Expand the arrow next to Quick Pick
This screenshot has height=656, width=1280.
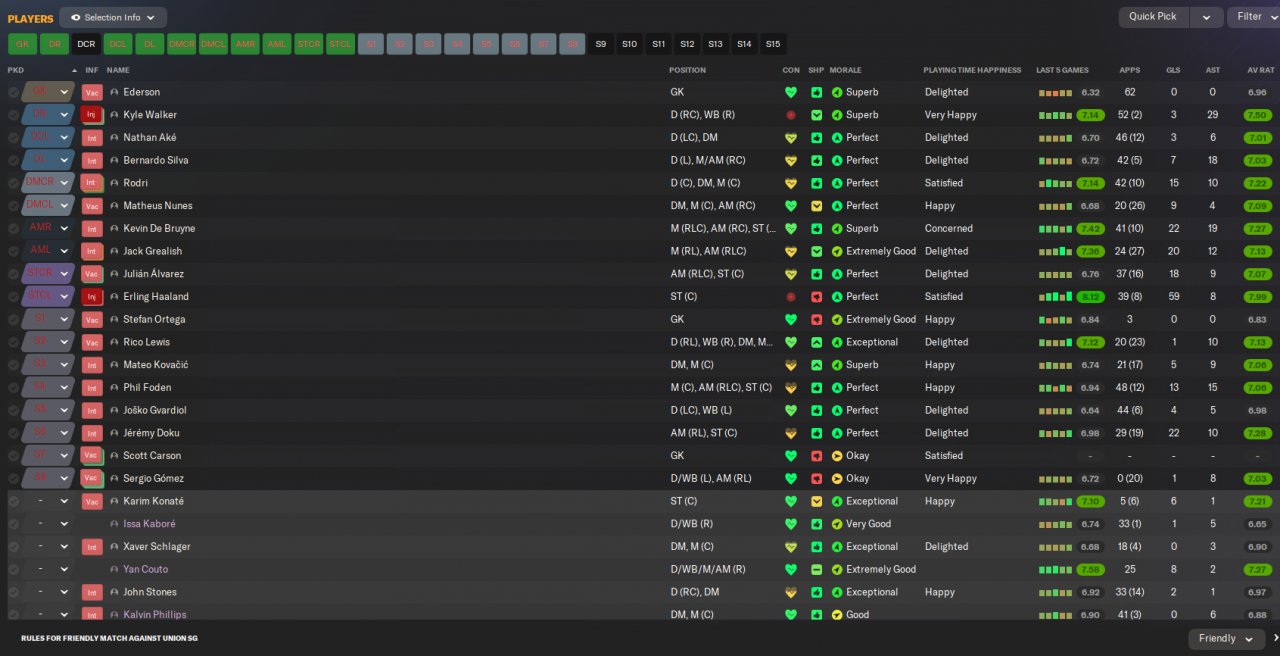click(1208, 17)
